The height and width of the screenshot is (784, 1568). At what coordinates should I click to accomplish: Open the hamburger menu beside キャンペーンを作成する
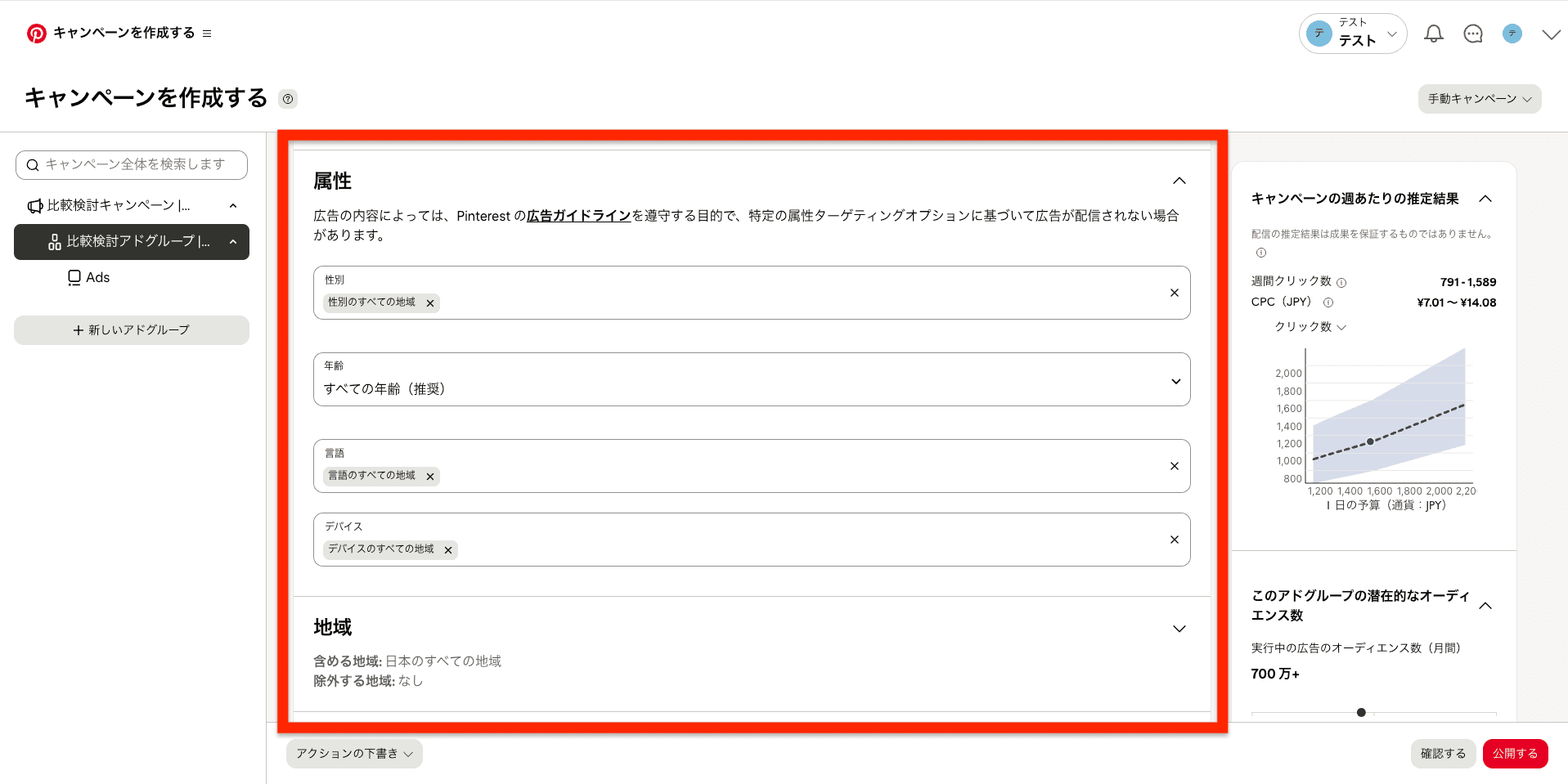pos(207,34)
